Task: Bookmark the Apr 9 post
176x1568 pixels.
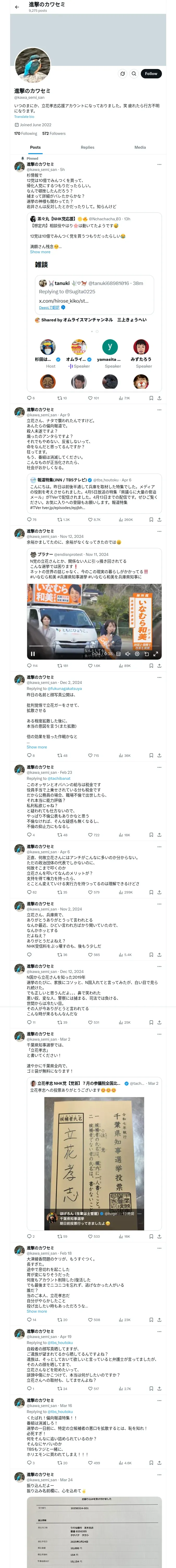Action: [150, 520]
